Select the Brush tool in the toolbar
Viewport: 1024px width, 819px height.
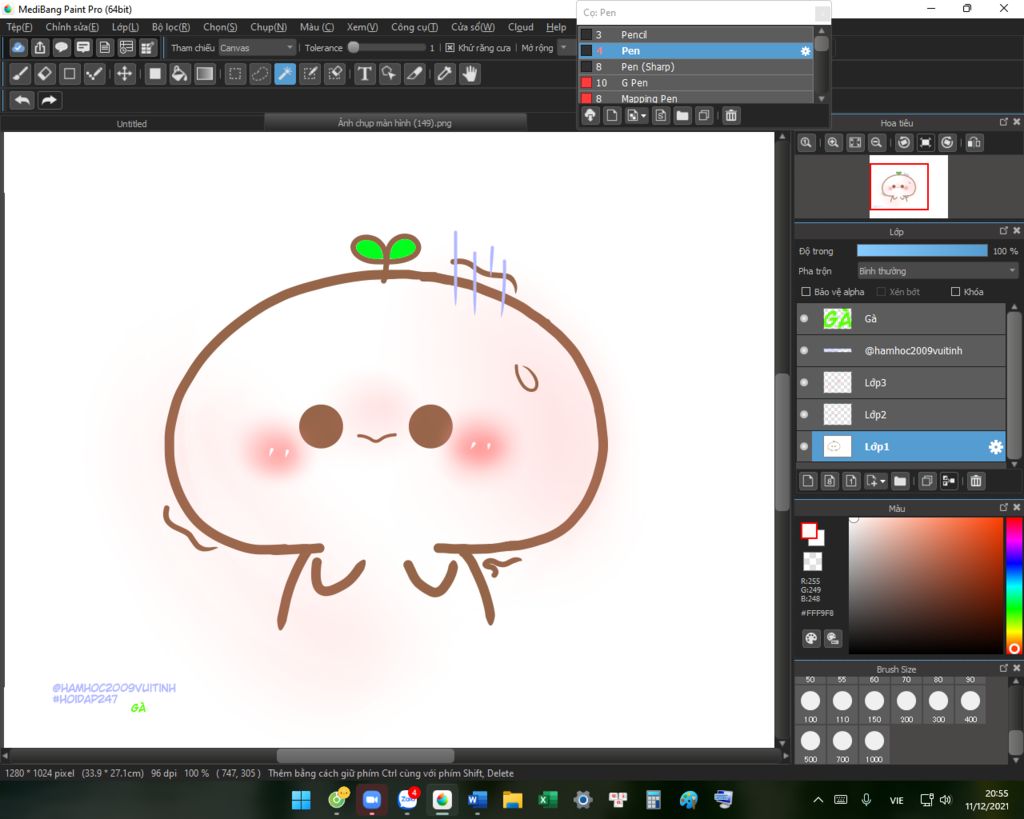coord(20,74)
